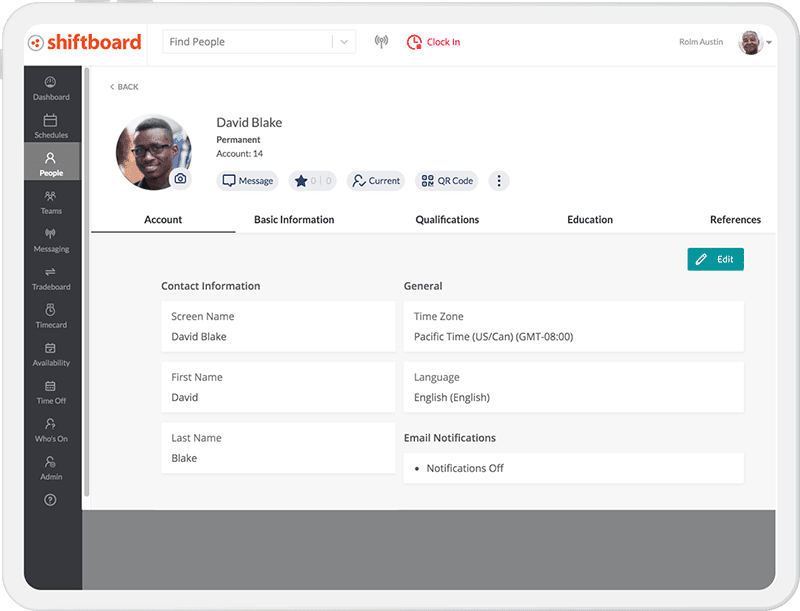Show David Blake's QR Code
This screenshot has height=611, width=800.
point(446,181)
